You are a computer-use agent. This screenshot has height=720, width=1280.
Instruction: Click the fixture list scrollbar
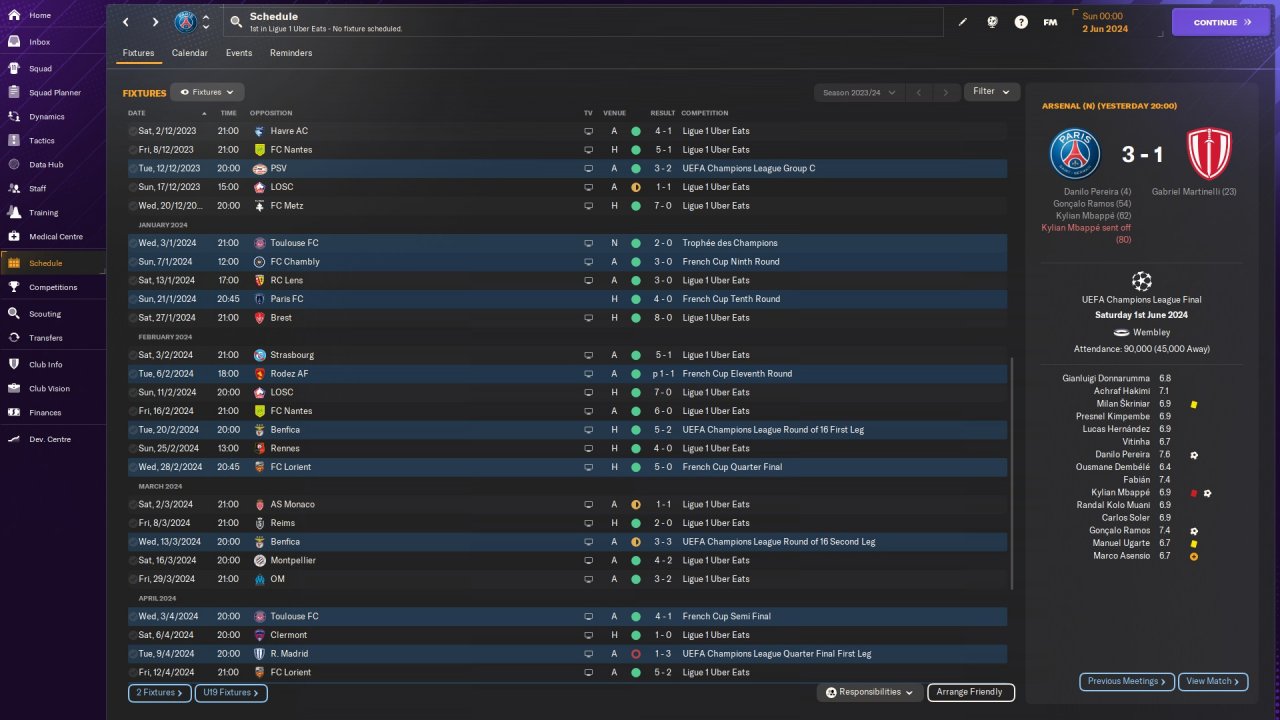click(1013, 475)
